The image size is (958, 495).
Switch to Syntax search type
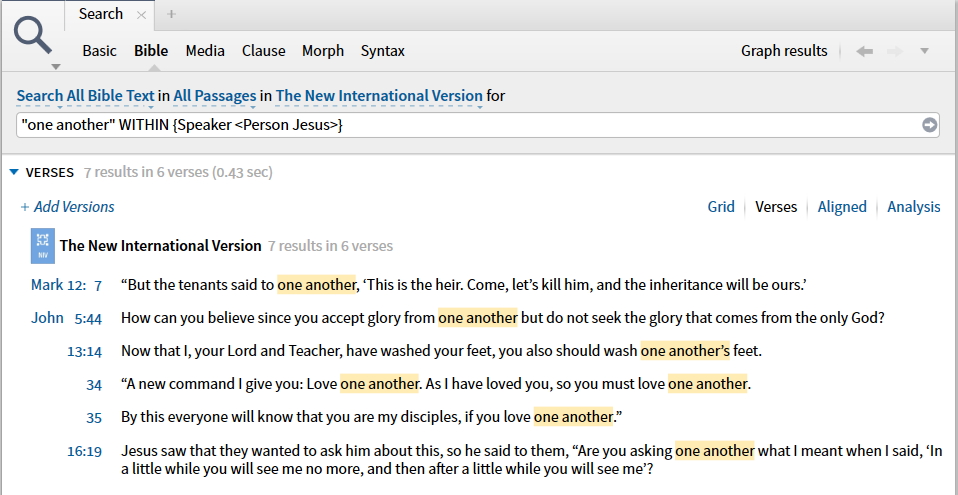tap(382, 51)
